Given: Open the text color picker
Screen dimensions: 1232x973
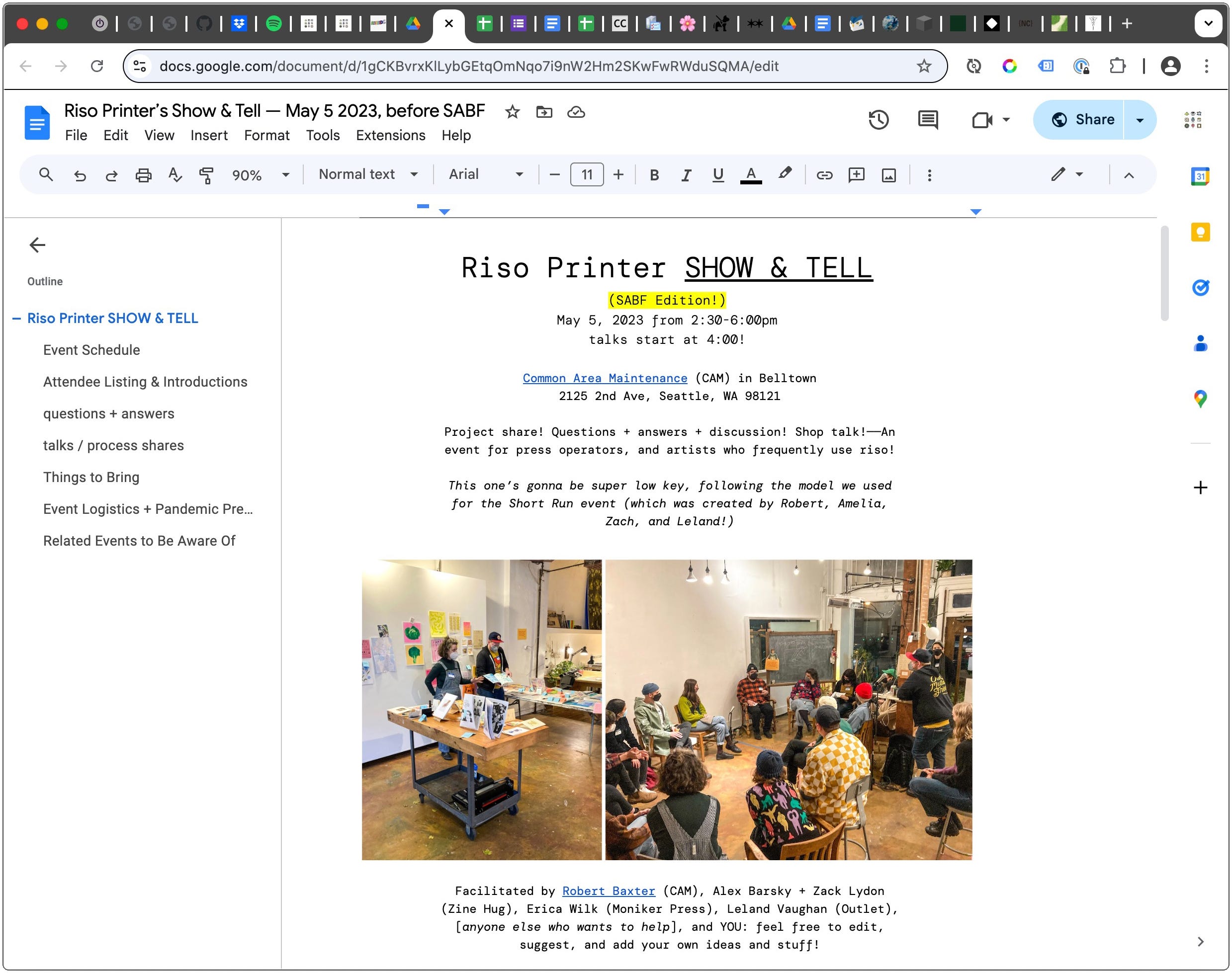Looking at the screenshot, I should 750,175.
